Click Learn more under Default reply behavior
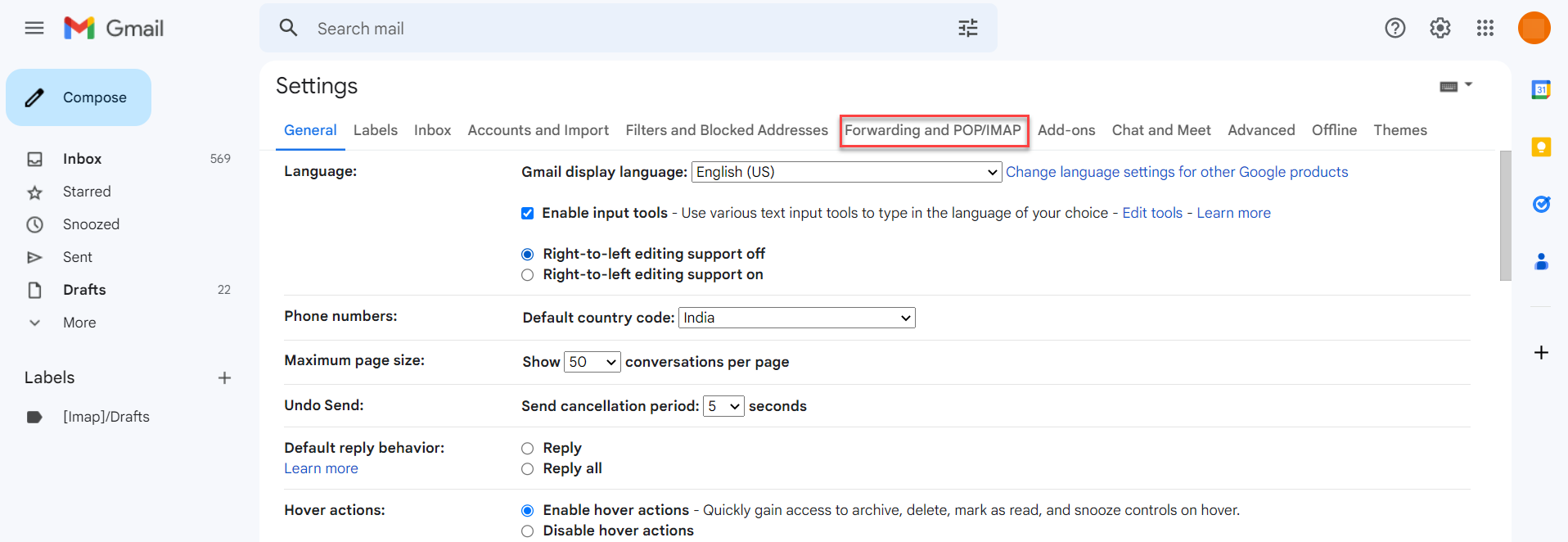Screen dimensions: 1568x542 tap(321, 468)
